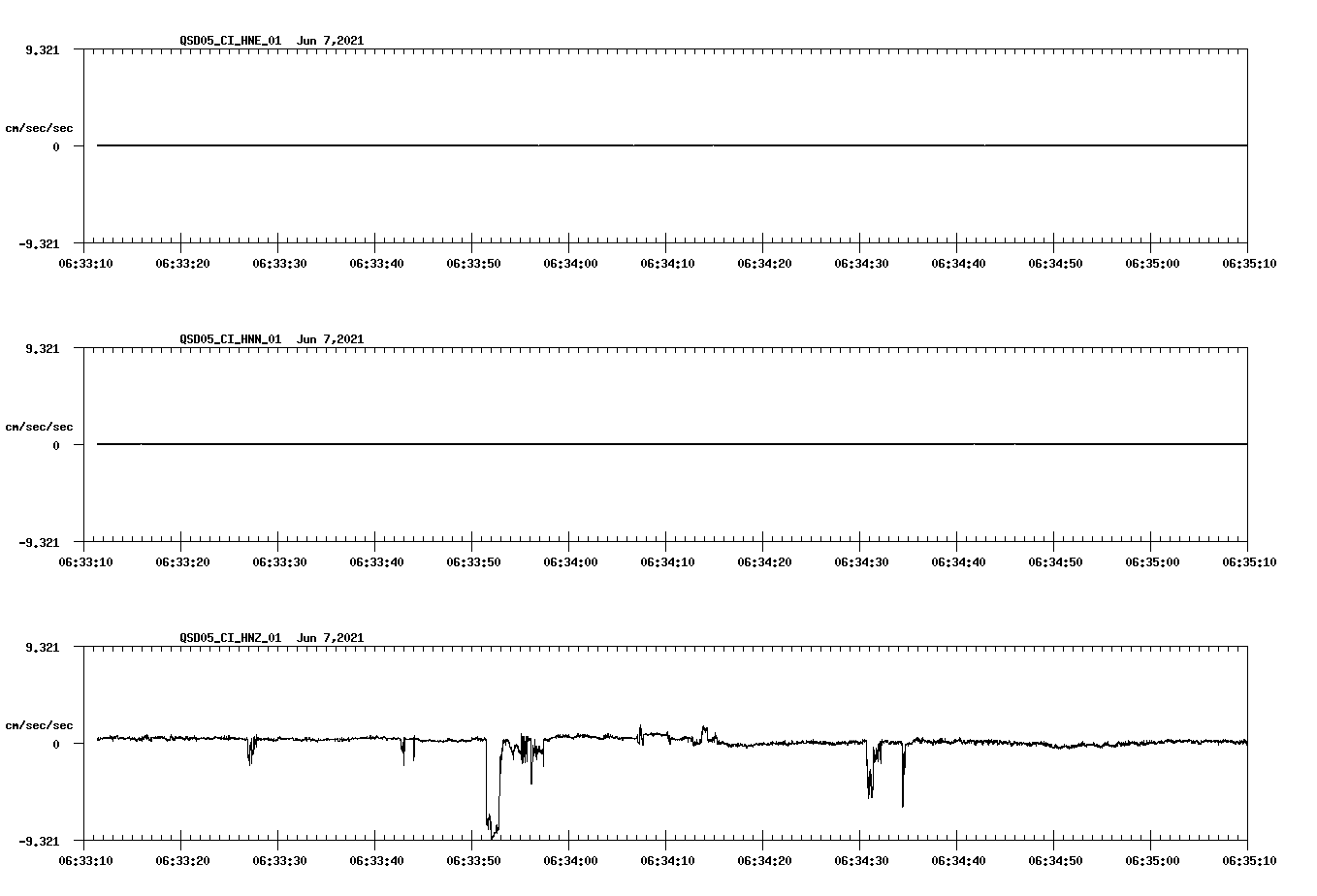The width and height of the screenshot is (1317, 896).
Task: Click the 06:34:10 time label under HNZ plot
Action: [667, 860]
